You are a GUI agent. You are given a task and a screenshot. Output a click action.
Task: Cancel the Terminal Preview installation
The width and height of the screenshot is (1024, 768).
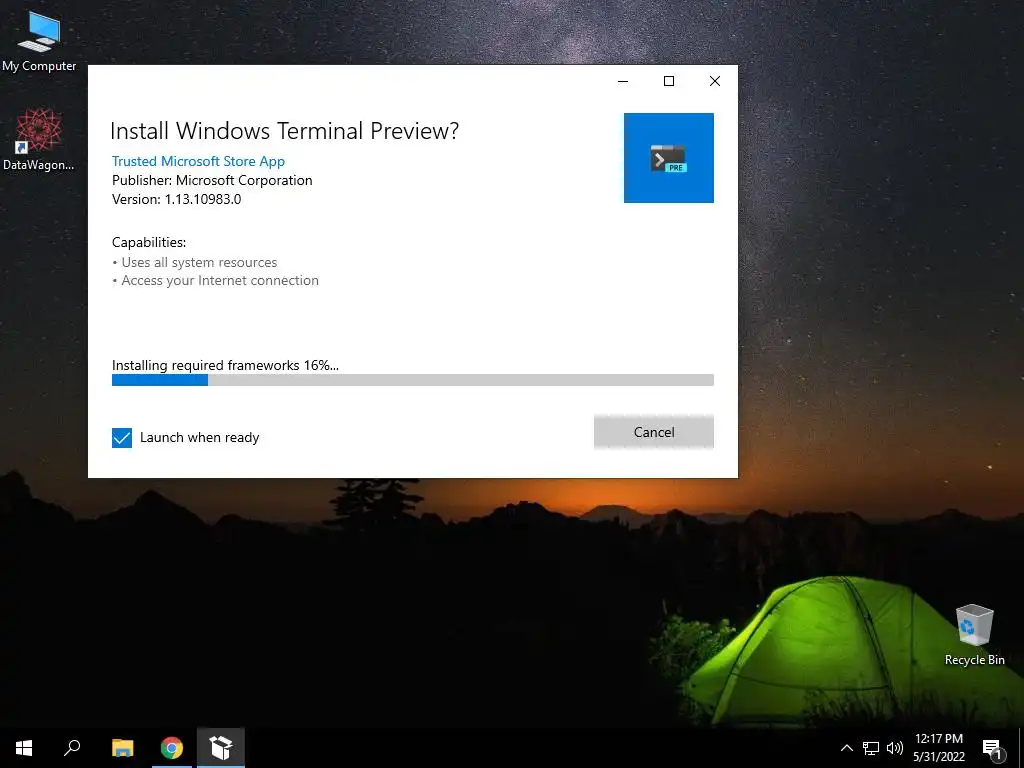pos(654,432)
